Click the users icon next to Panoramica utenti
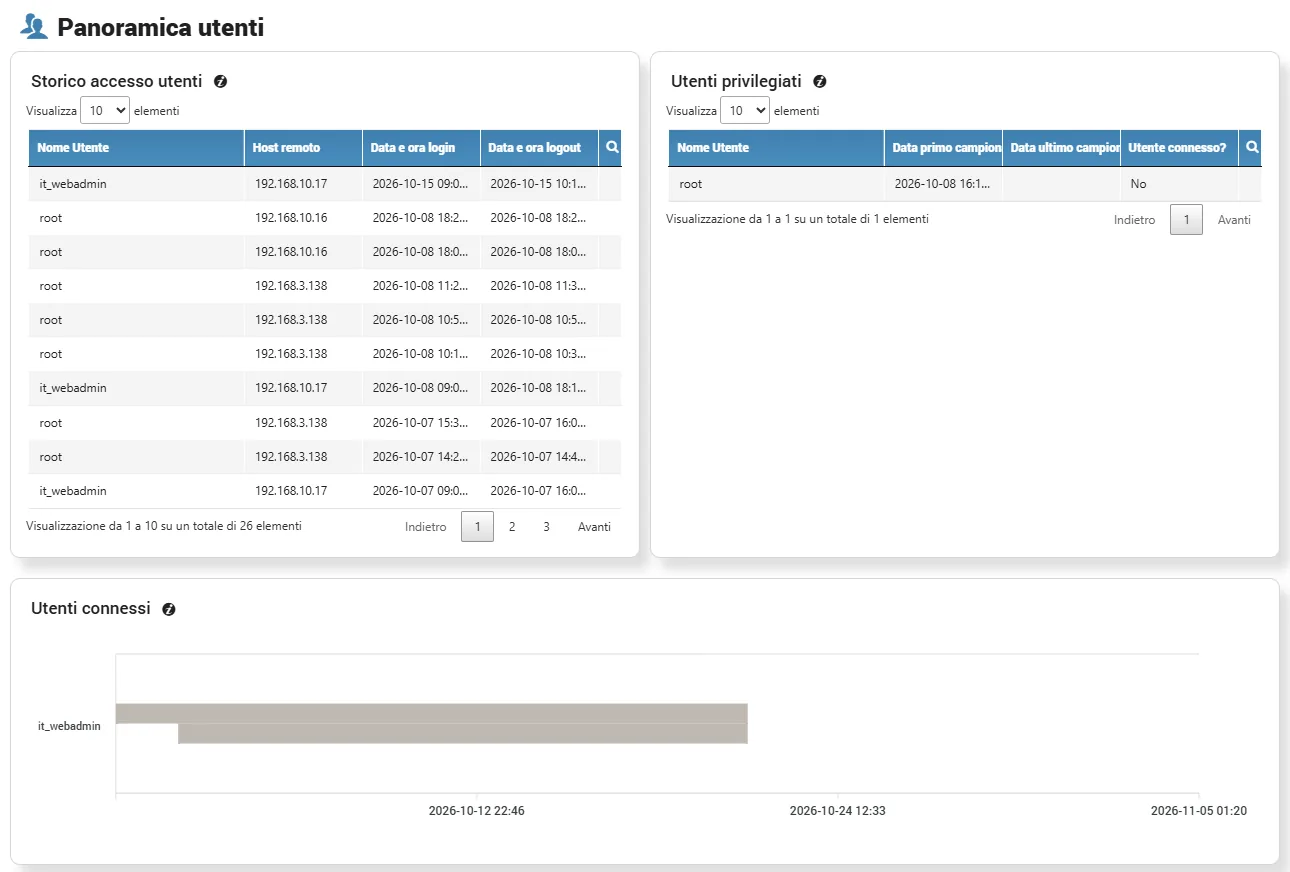The image size is (1290, 872). (34, 27)
